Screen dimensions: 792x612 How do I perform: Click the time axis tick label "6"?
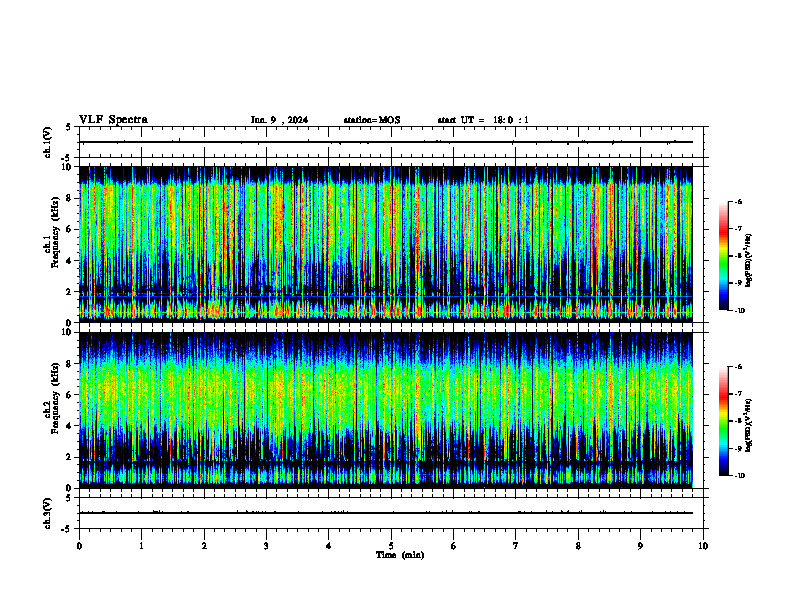click(454, 546)
